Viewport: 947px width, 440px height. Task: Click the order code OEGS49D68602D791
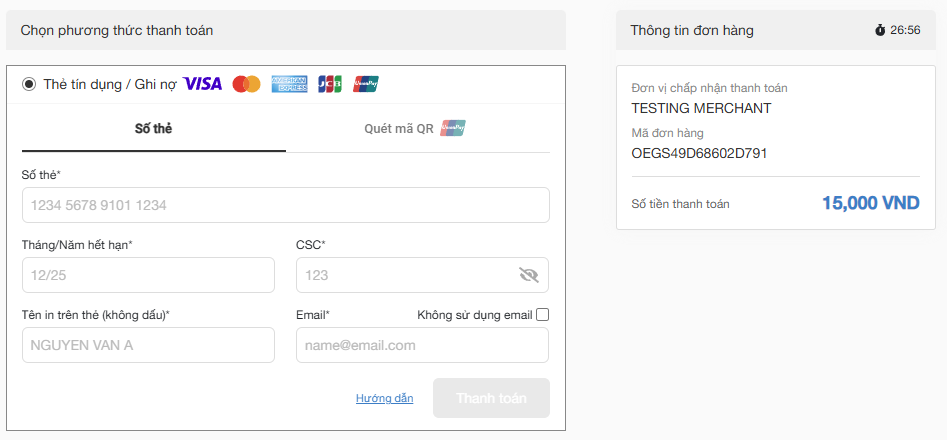tap(699, 153)
